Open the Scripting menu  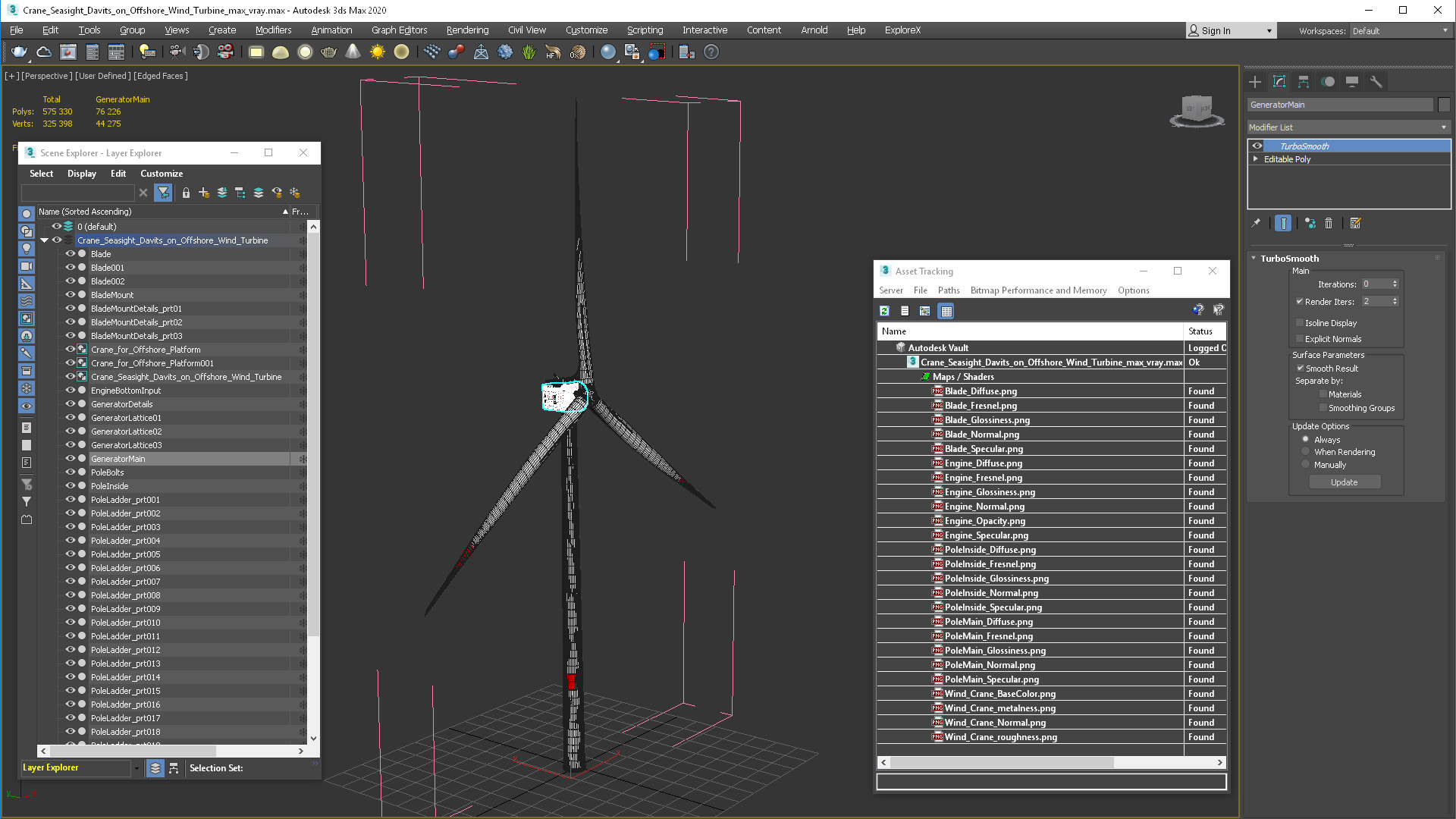(645, 30)
